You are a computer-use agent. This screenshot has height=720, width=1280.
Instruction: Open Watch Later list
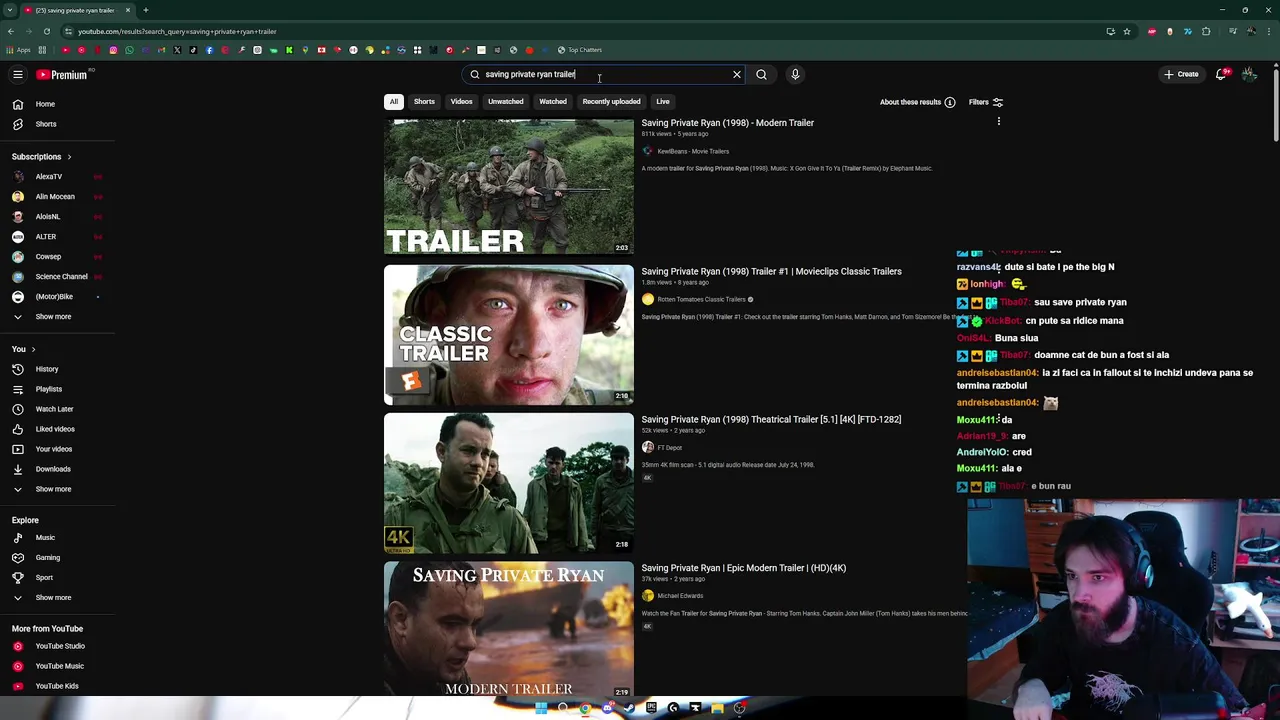click(x=57, y=409)
